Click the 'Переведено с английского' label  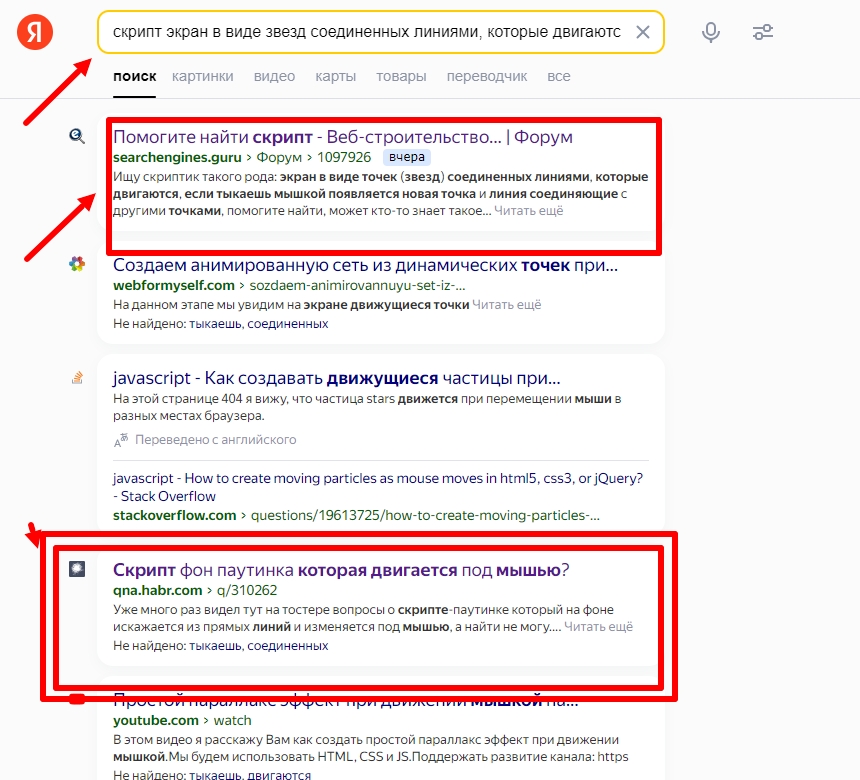click(216, 440)
